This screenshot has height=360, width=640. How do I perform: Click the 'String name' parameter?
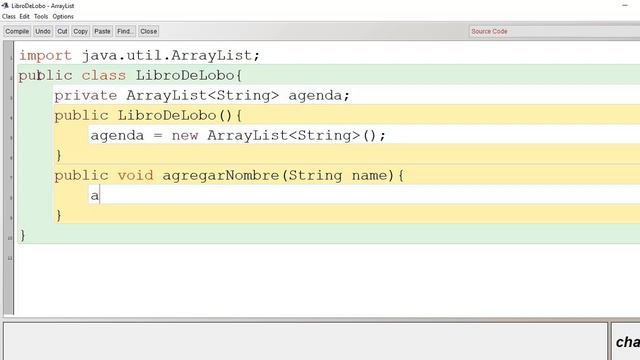click(x=338, y=176)
